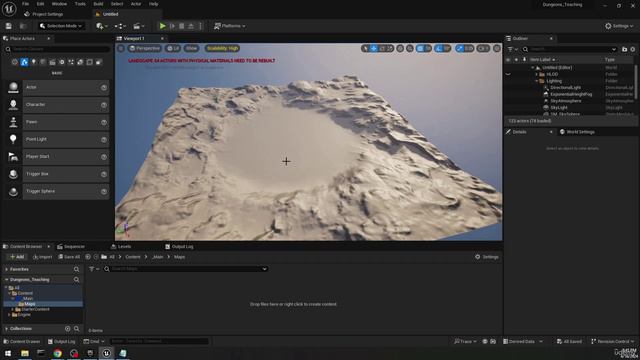Open the Edit menu
Image resolution: width=640 pixels, height=360 pixels.
(40, 4)
